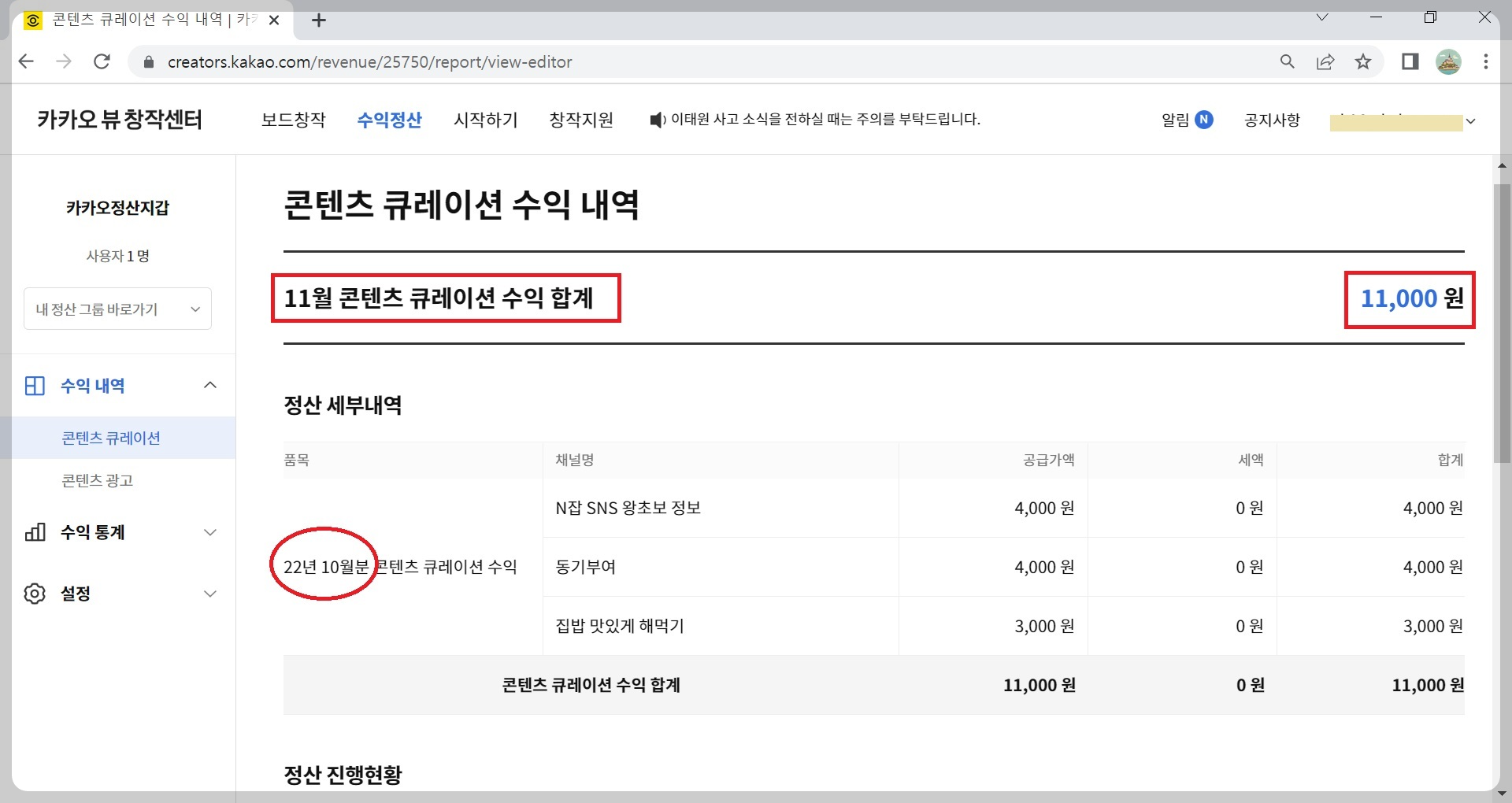This screenshot has width=1512, height=803.
Task: Click 3,000 원 supply price cell
Action: [x=1044, y=626]
